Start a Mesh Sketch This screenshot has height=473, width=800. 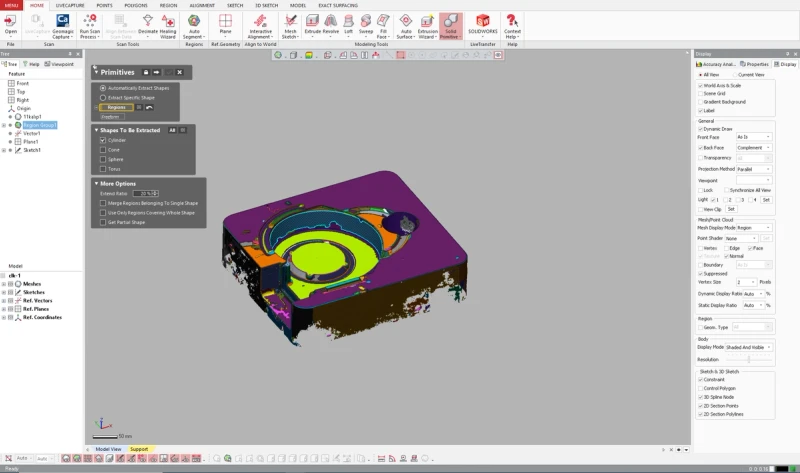point(290,26)
